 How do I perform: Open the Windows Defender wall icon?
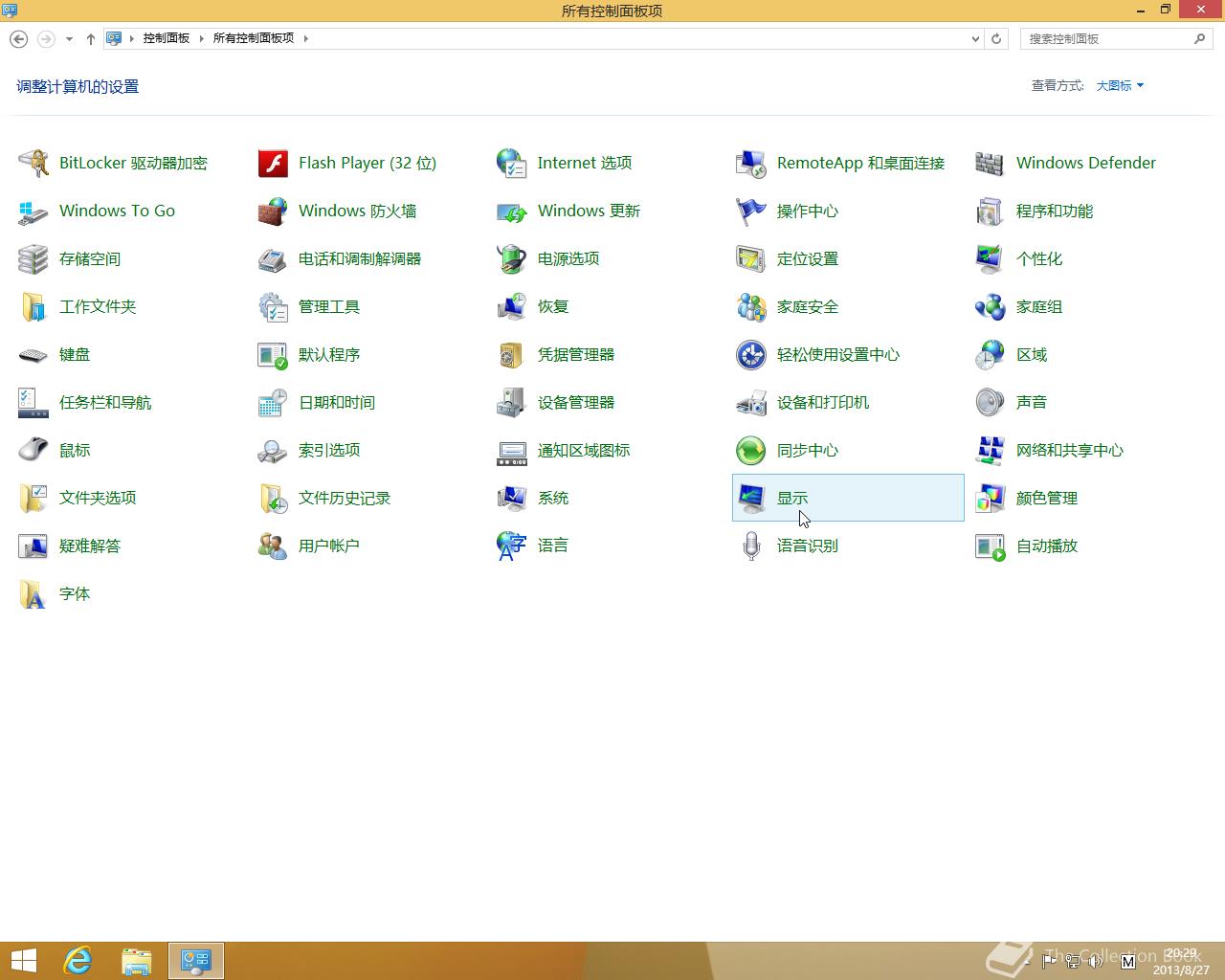point(991,163)
